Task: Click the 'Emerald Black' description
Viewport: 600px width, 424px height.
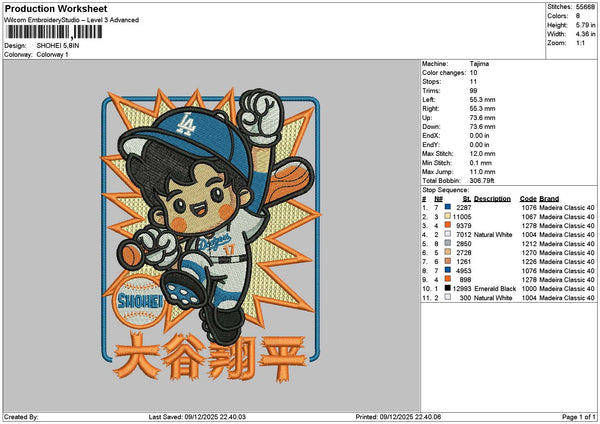Action: (x=495, y=289)
